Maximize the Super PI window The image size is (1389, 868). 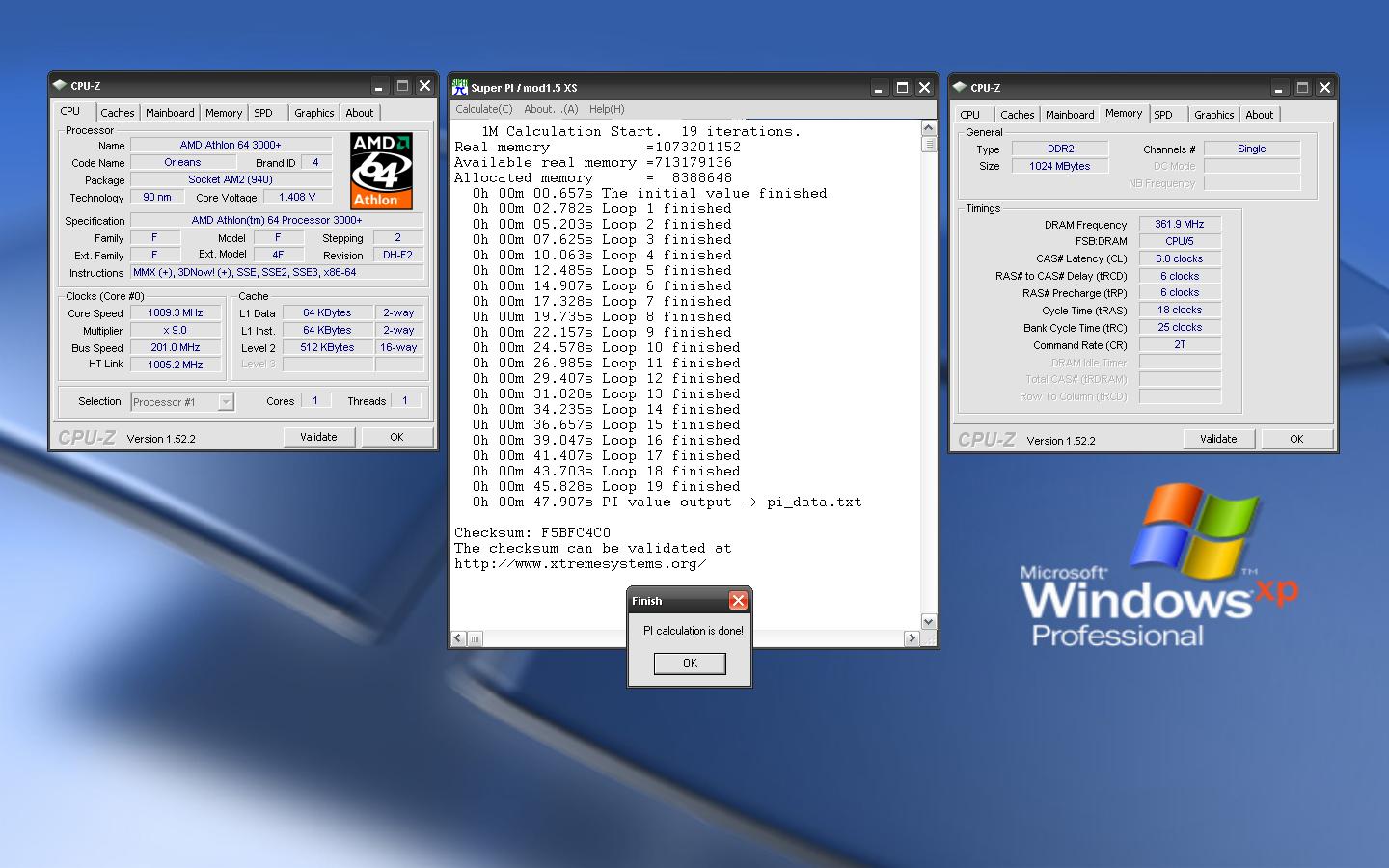click(902, 88)
